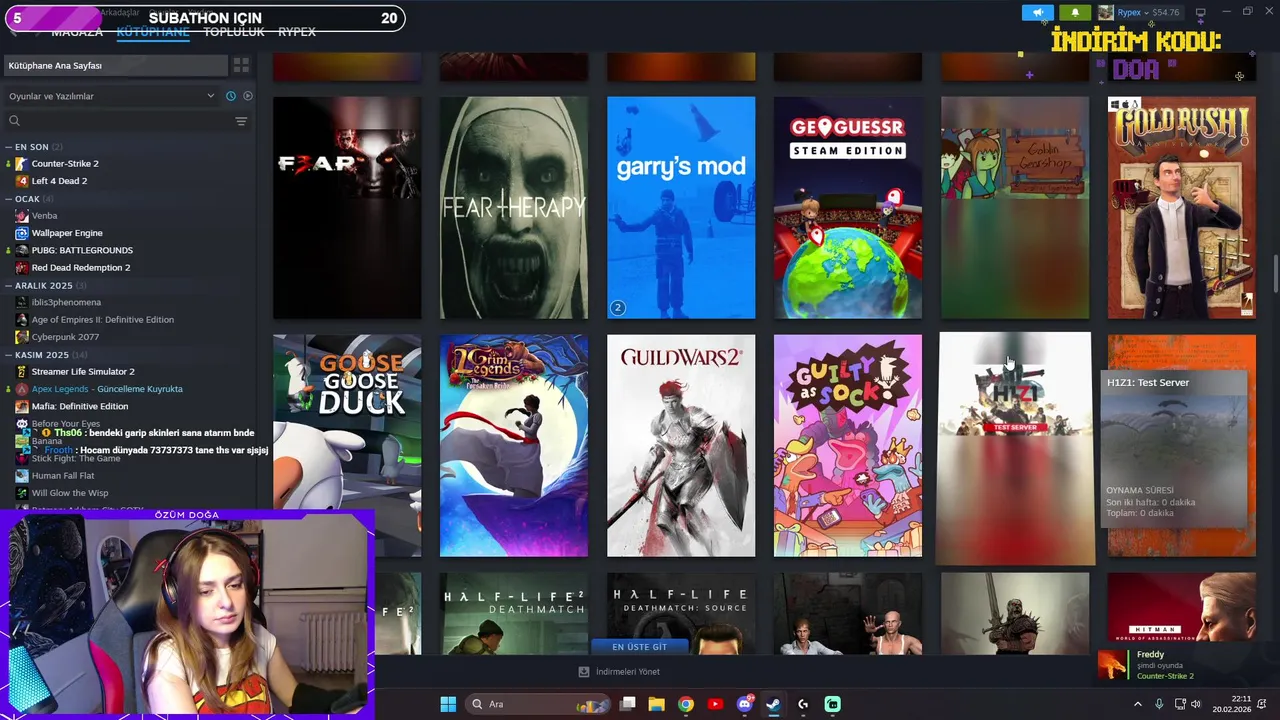The height and width of the screenshot is (720, 1280).
Task: Open F.E.A.R. 3 game cover
Action: [x=347, y=208]
